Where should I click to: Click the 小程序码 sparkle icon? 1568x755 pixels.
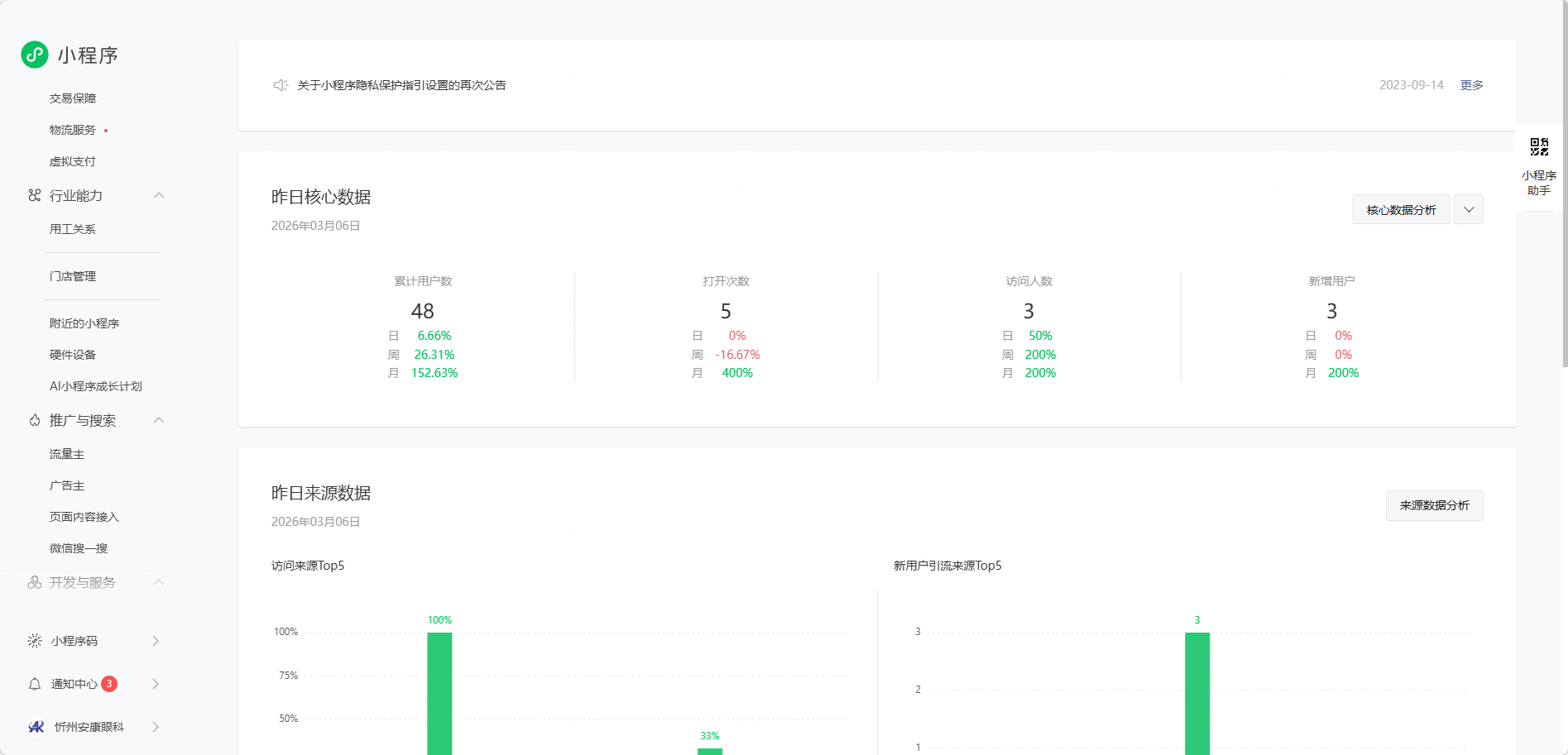pyautogui.click(x=35, y=641)
